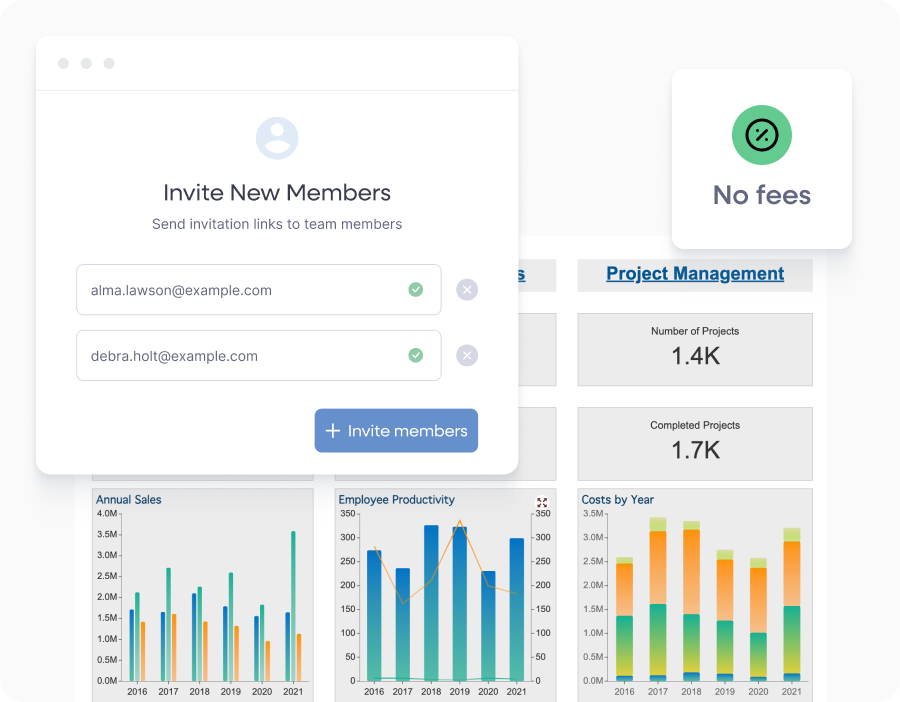Image resolution: width=900 pixels, height=702 pixels.
Task: Remove alma.lawson@example.com with the X icon
Action: click(x=467, y=290)
